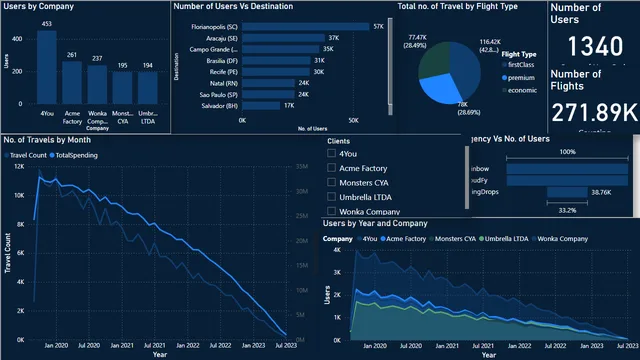Select the Acme Factory bar showing 261

click(72, 83)
